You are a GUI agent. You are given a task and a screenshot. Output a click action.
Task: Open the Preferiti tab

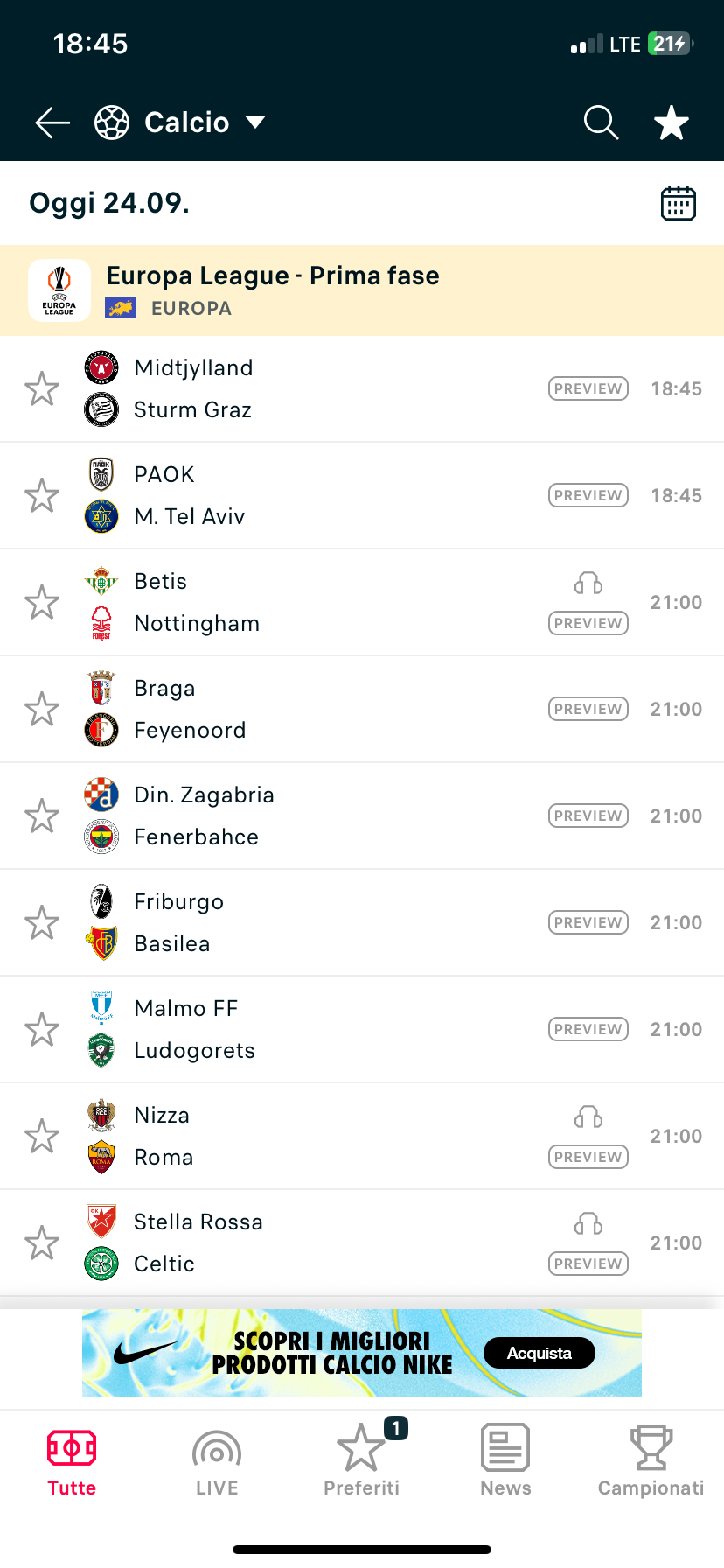pyautogui.click(x=361, y=1461)
